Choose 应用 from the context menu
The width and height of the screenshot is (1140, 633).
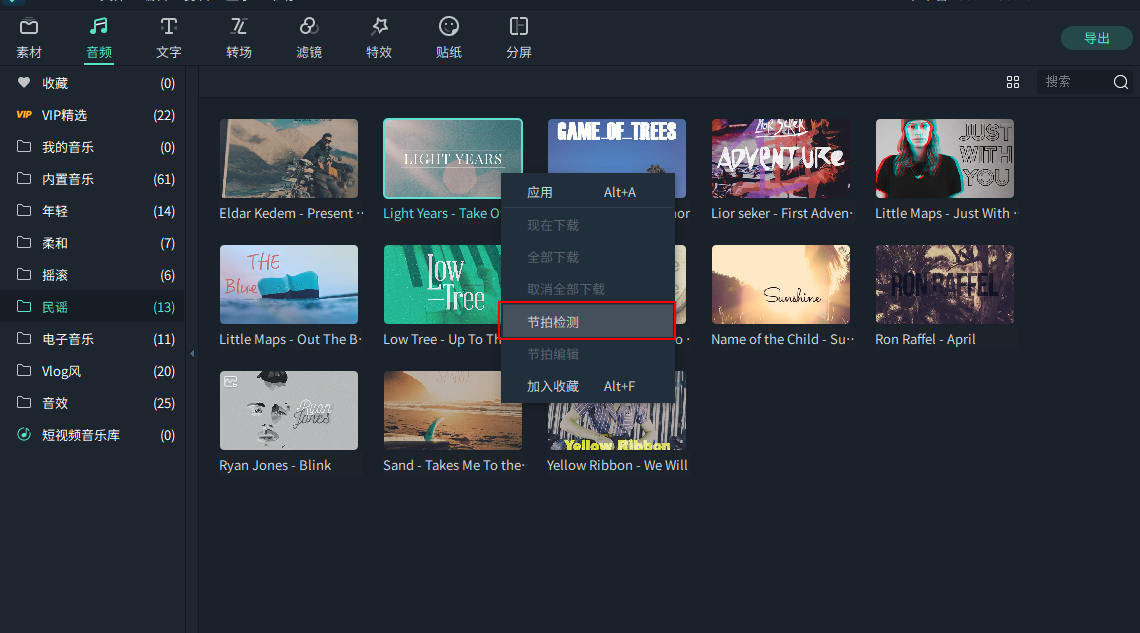pyautogui.click(x=540, y=192)
